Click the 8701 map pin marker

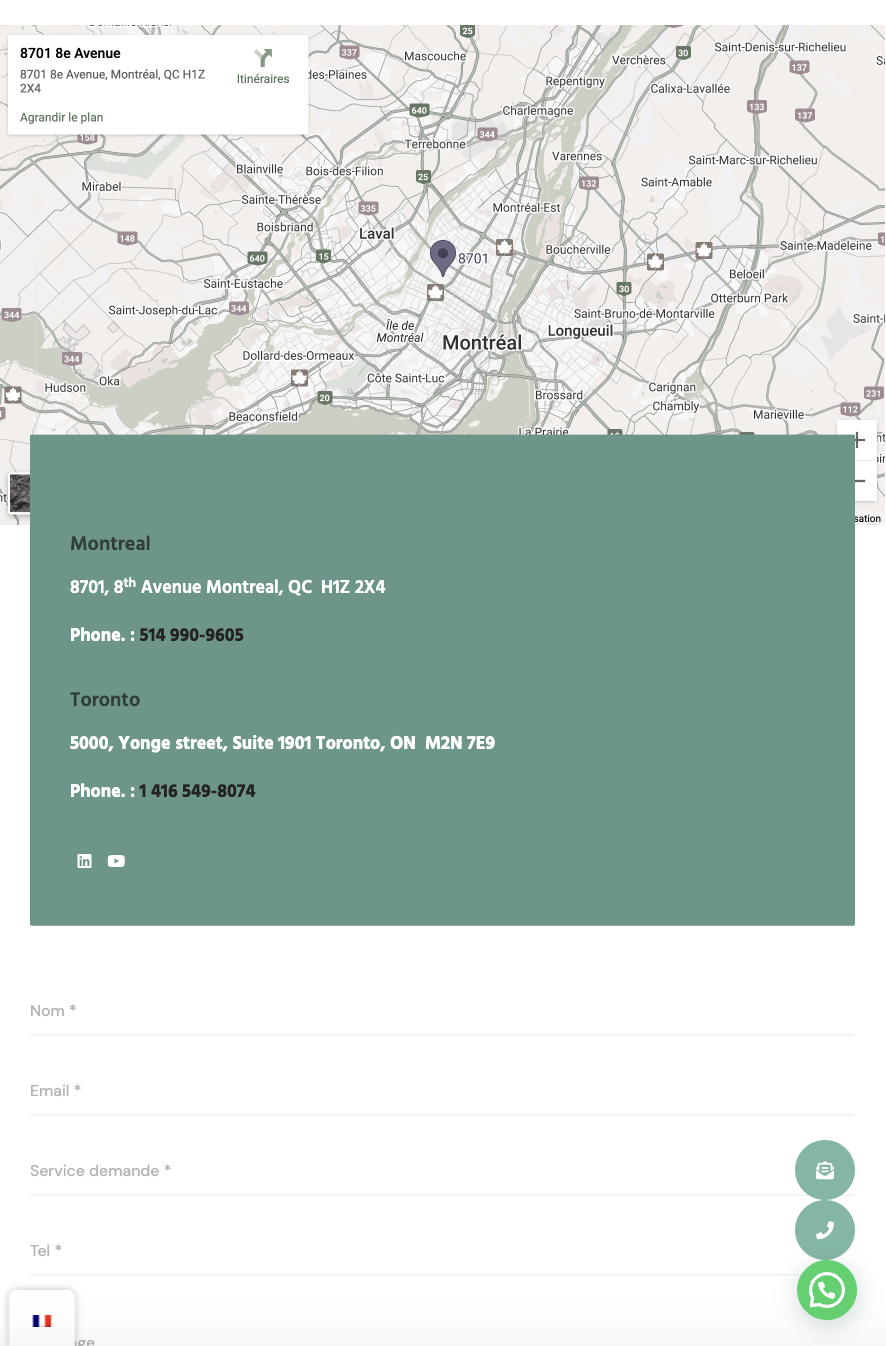(442, 256)
